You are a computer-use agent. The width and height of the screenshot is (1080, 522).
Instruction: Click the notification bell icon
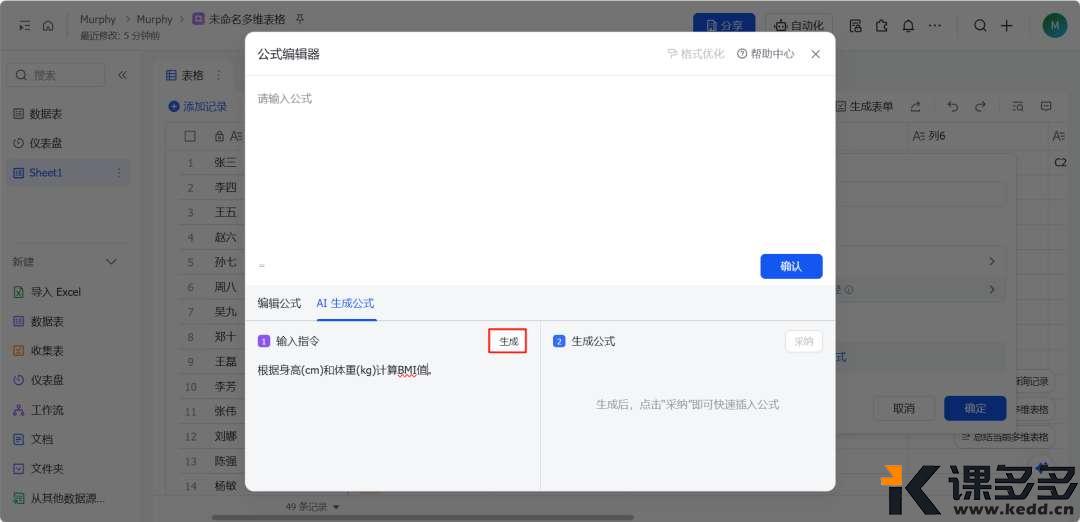click(906, 26)
